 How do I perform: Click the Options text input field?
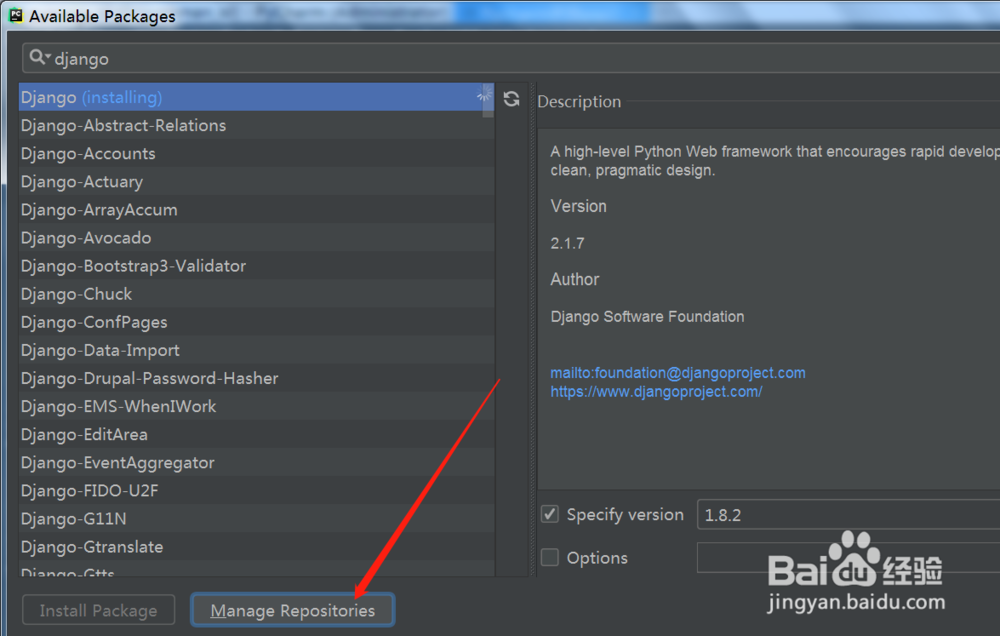pos(848,558)
